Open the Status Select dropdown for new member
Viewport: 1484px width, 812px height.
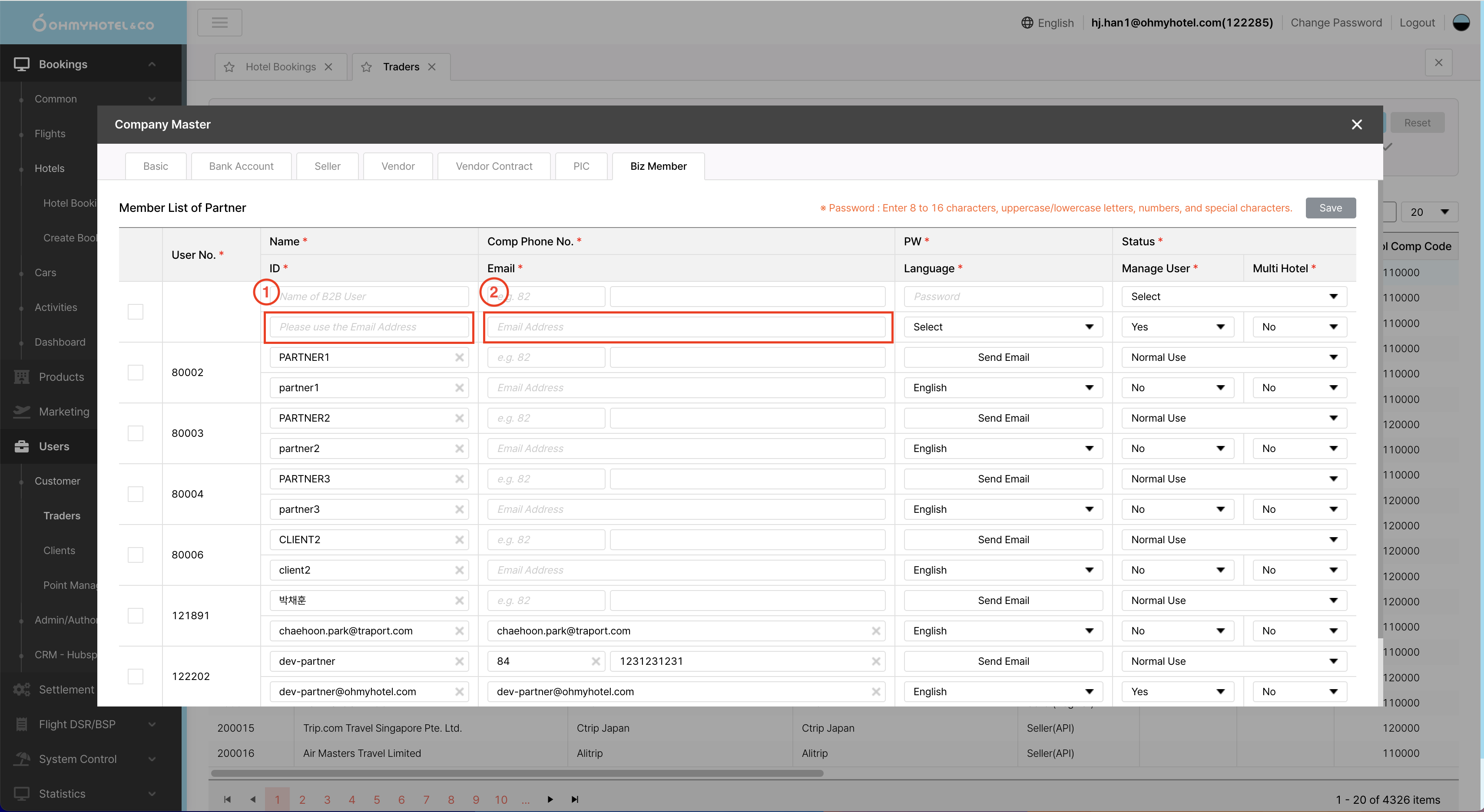point(1233,297)
